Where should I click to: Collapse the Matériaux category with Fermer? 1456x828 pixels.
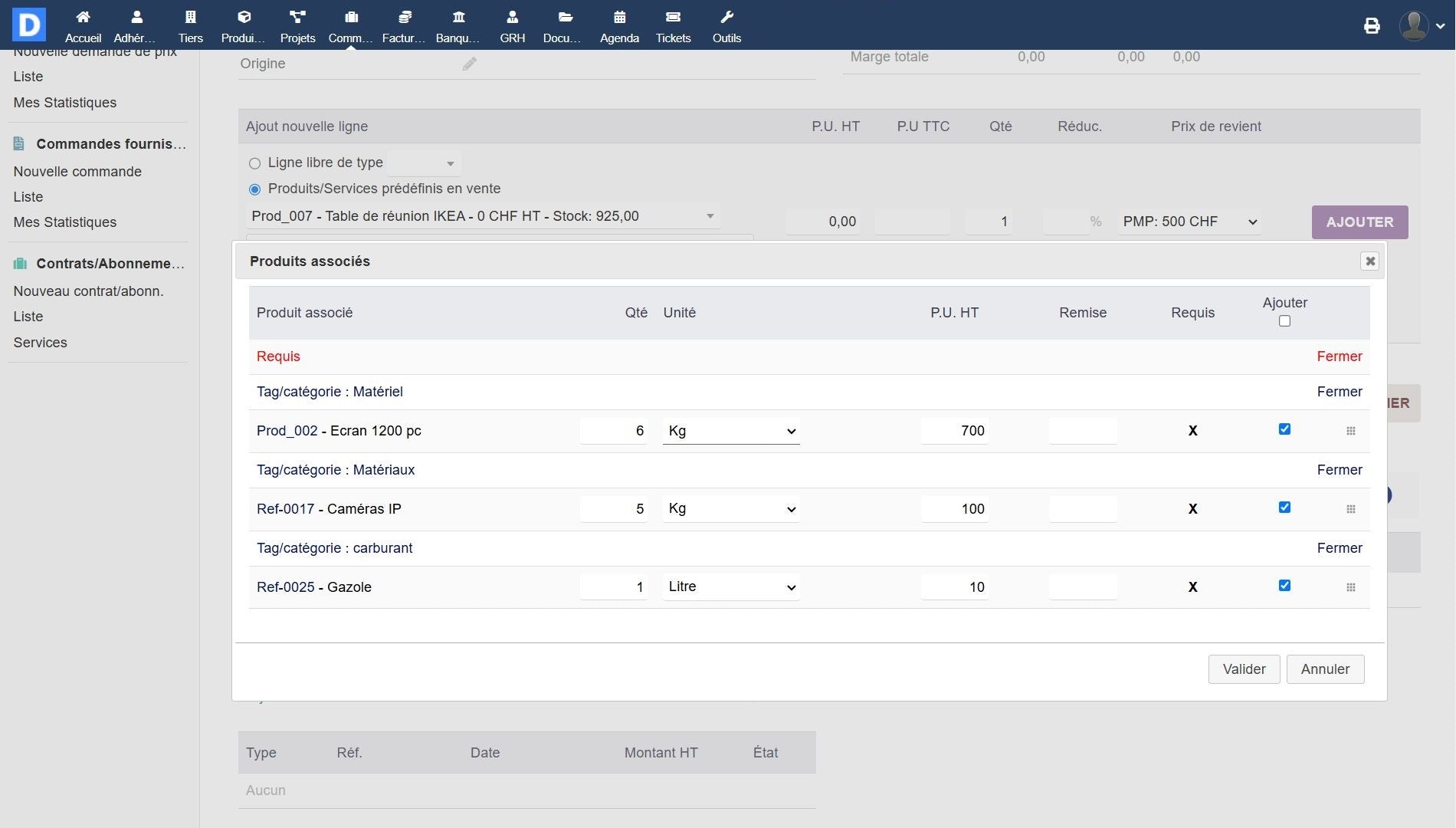(1339, 470)
